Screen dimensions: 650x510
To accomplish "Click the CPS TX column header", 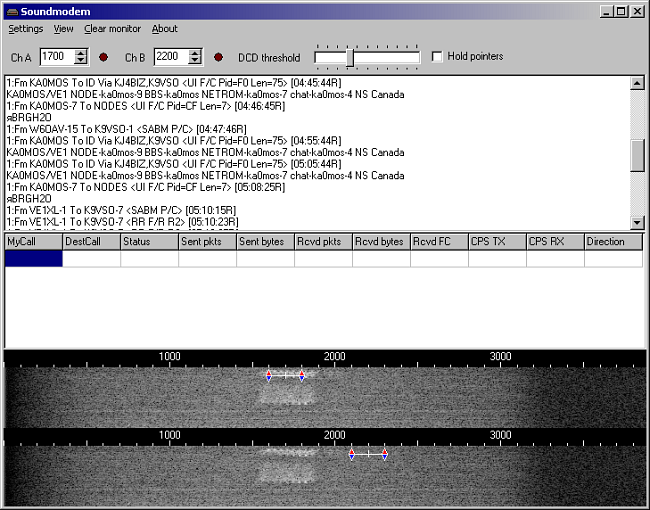I will point(498,242).
